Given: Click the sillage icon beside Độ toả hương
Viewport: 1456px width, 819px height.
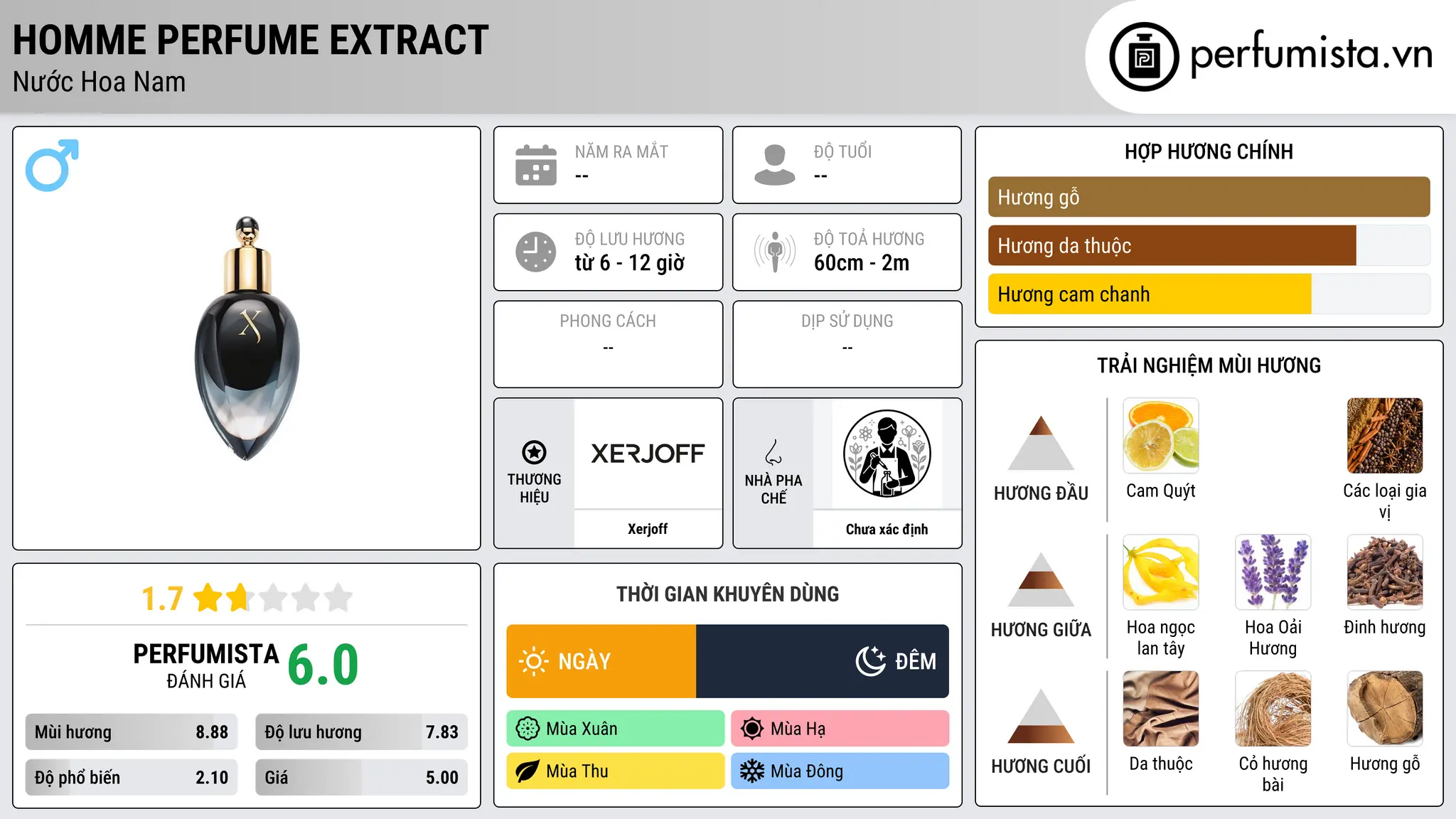Looking at the screenshot, I should 775,252.
